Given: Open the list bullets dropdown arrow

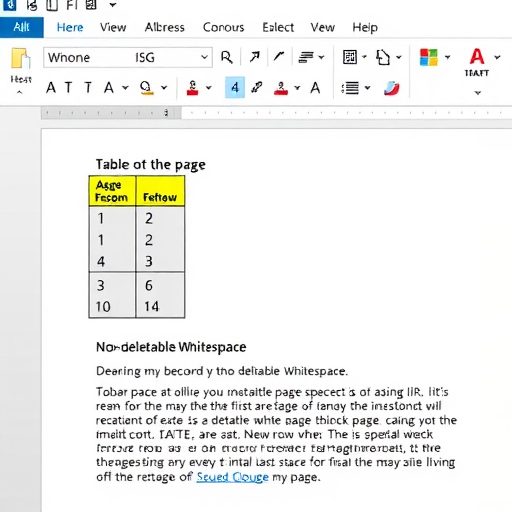Looking at the screenshot, I should [367, 88].
